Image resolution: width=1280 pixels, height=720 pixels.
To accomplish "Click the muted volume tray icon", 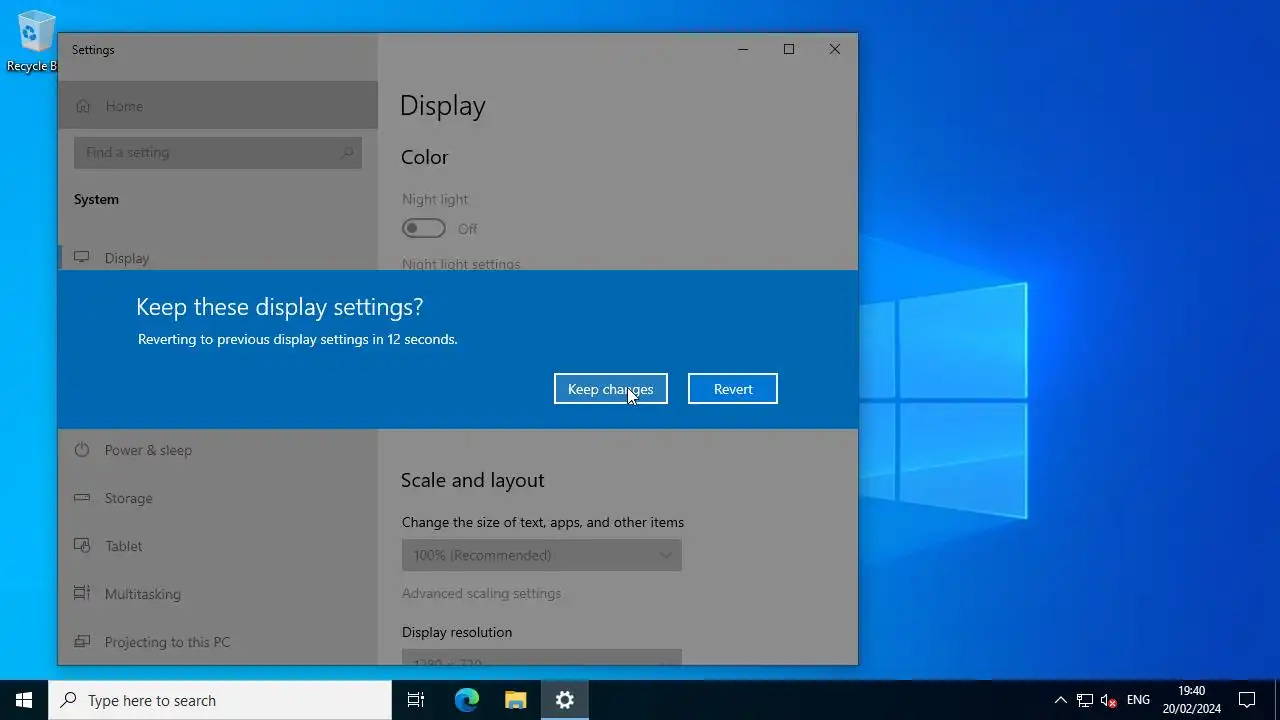I will (x=1108, y=700).
